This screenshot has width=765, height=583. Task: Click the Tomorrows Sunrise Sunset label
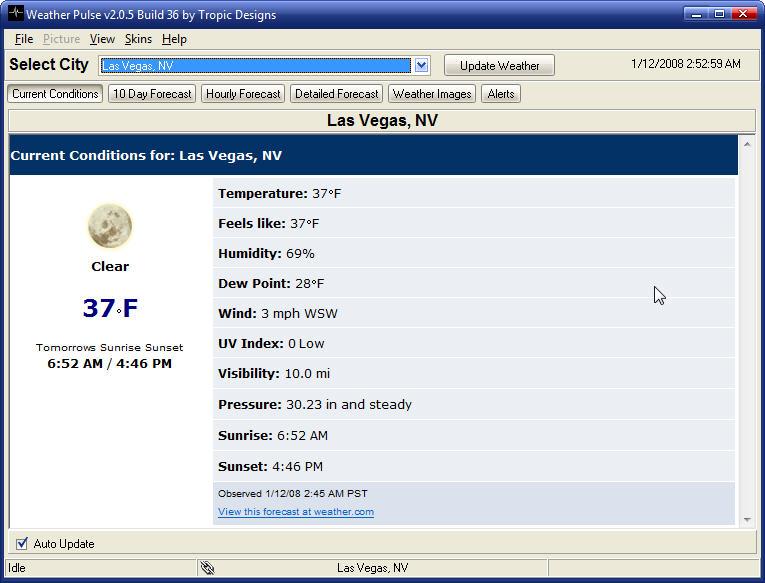[x=110, y=347]
